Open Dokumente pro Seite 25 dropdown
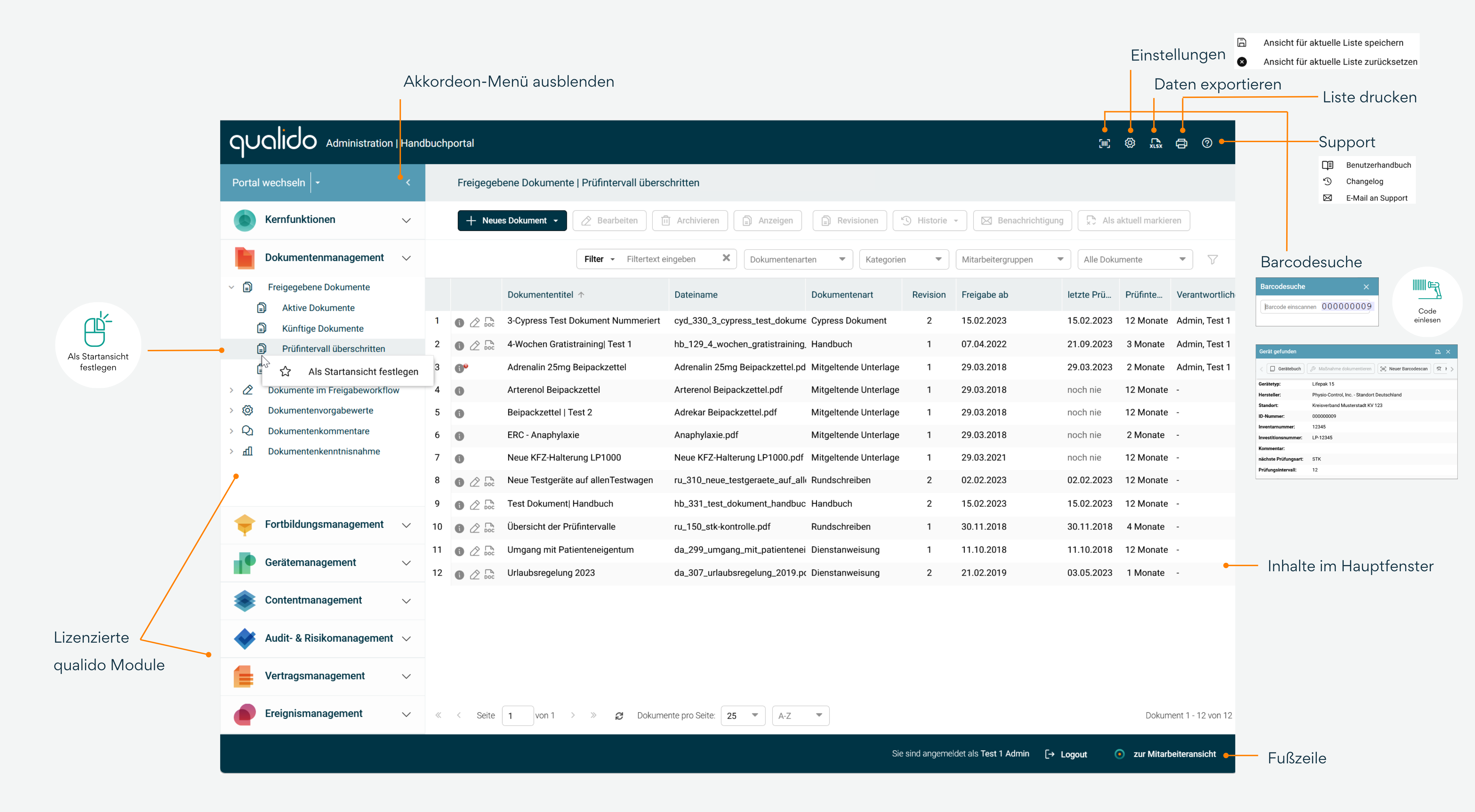 [x=743, y=716]
